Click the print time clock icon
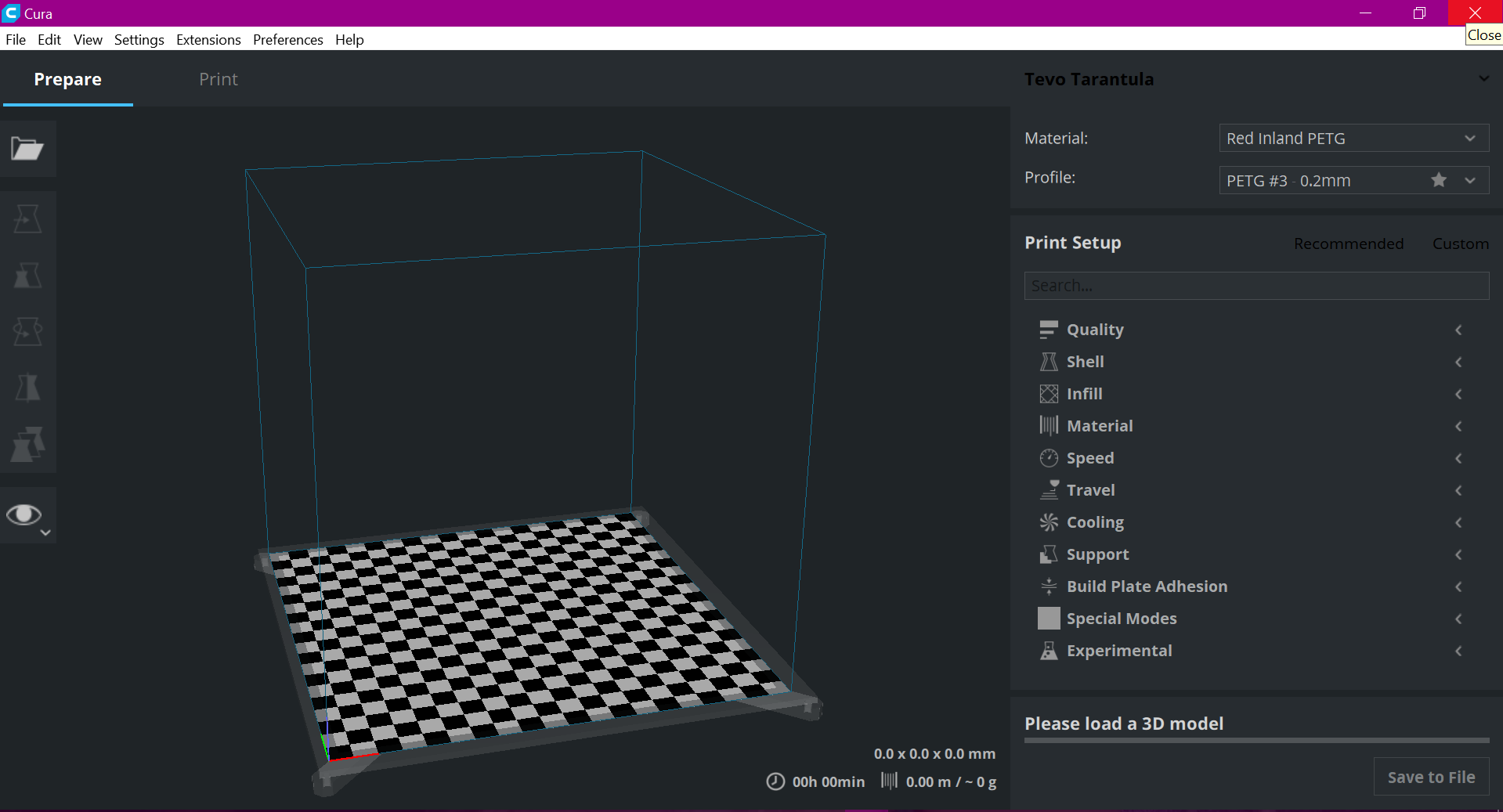The width and height of the screenshot is (1503, 812). pyautogui.click(x=775, y=781)
